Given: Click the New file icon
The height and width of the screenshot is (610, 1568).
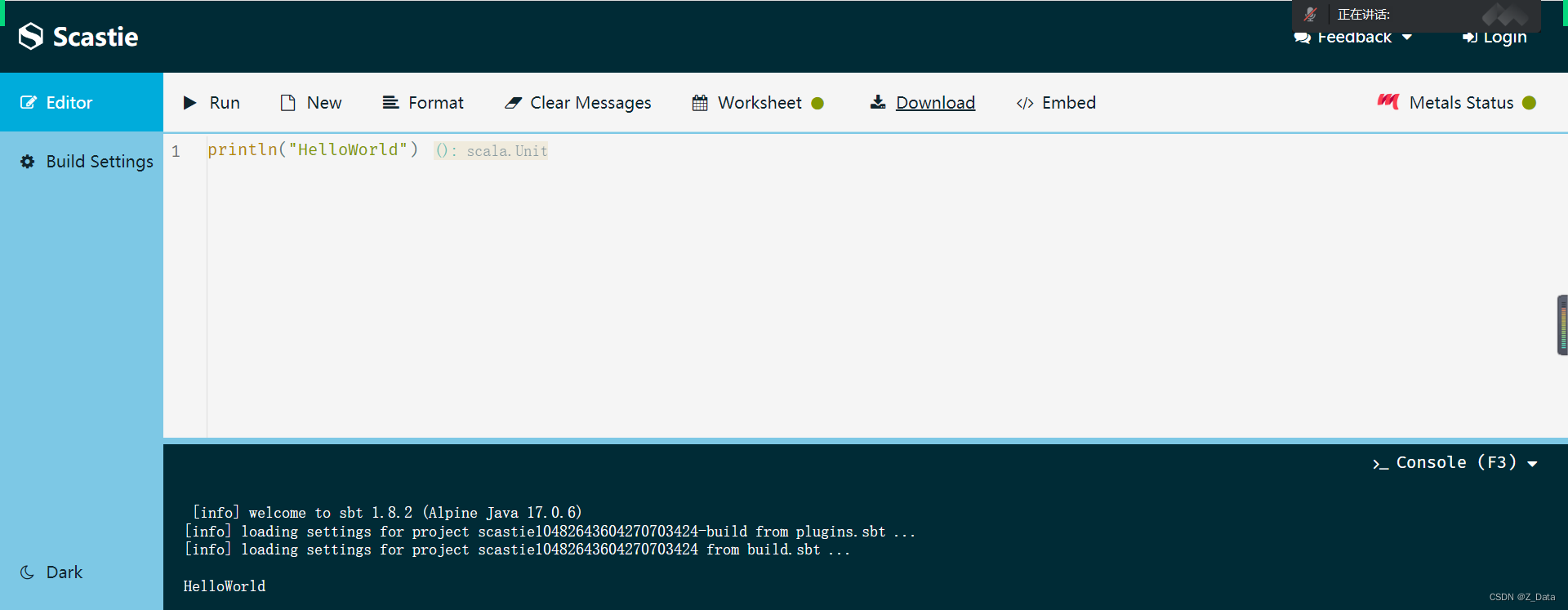Looking at the screenshot, I should 287,103.
